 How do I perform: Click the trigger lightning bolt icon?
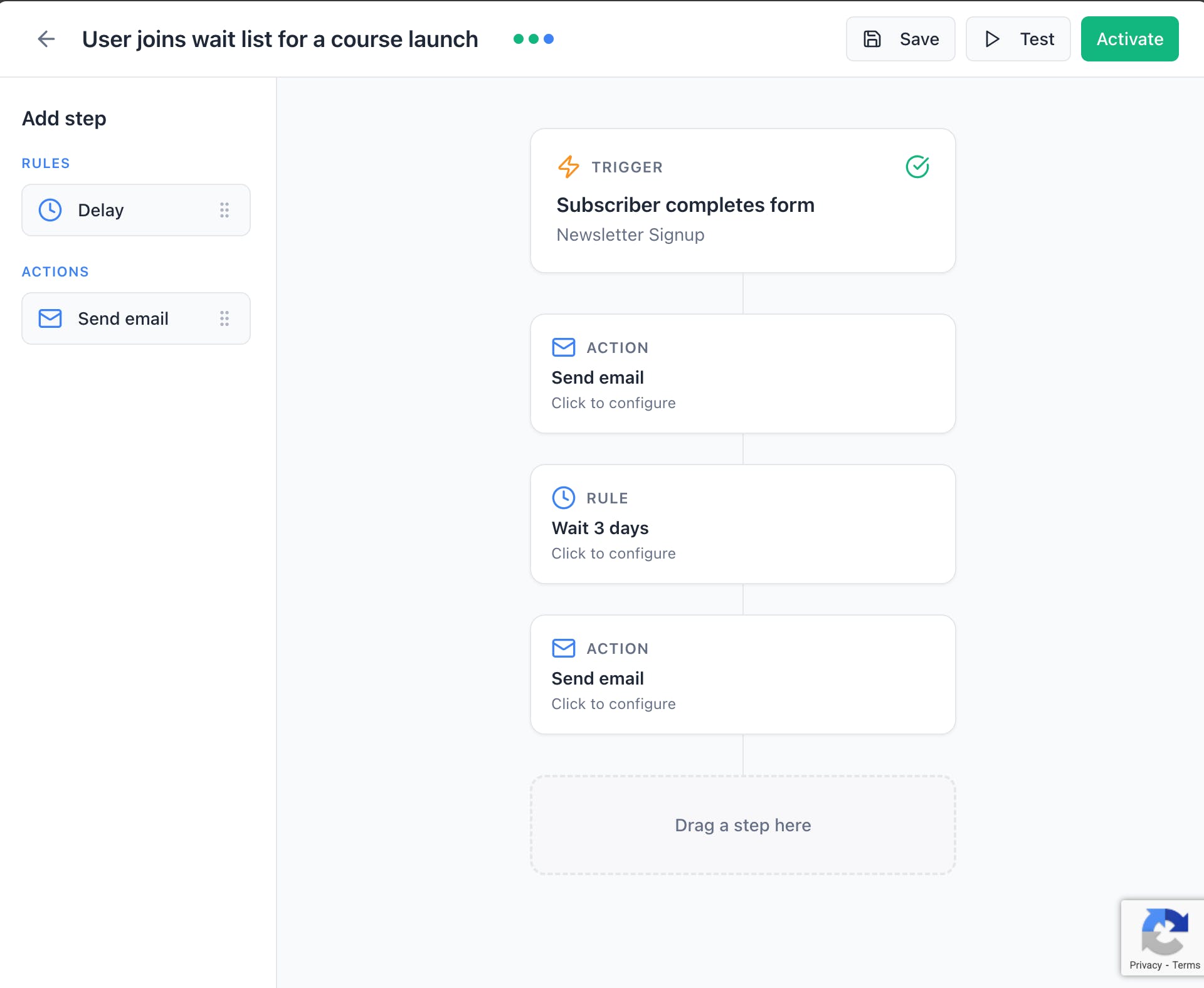[x=568, y=167]
